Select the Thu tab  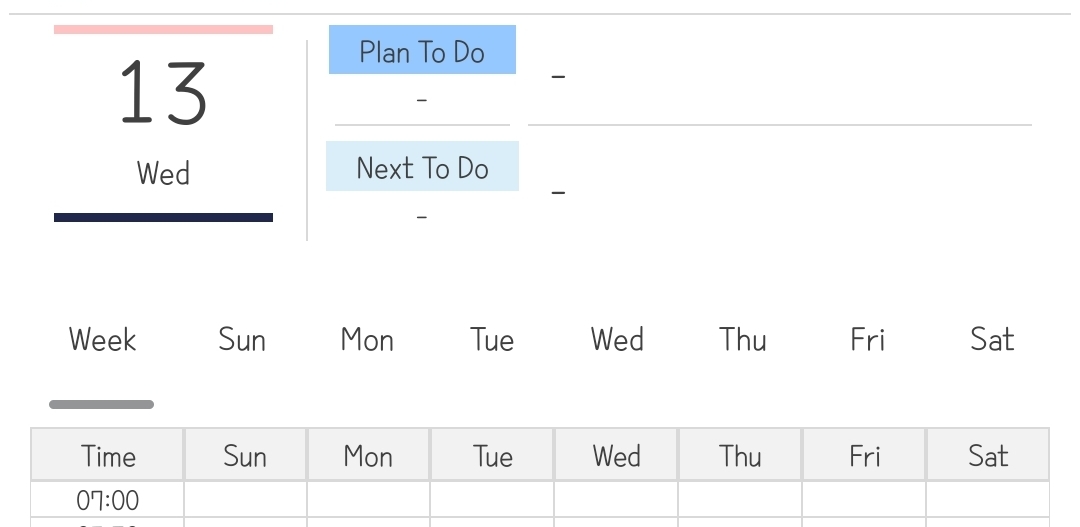pos(743,340)
